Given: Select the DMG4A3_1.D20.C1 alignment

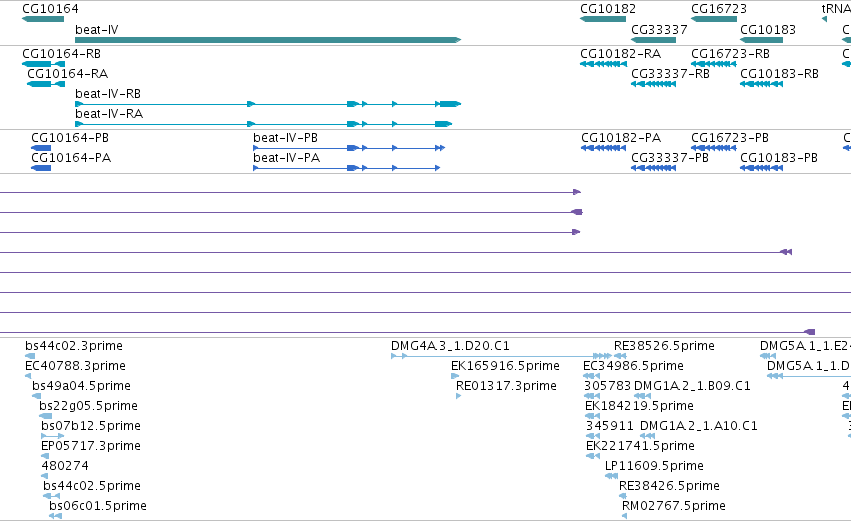Looking at the screenshot, I should pos(501,356).
